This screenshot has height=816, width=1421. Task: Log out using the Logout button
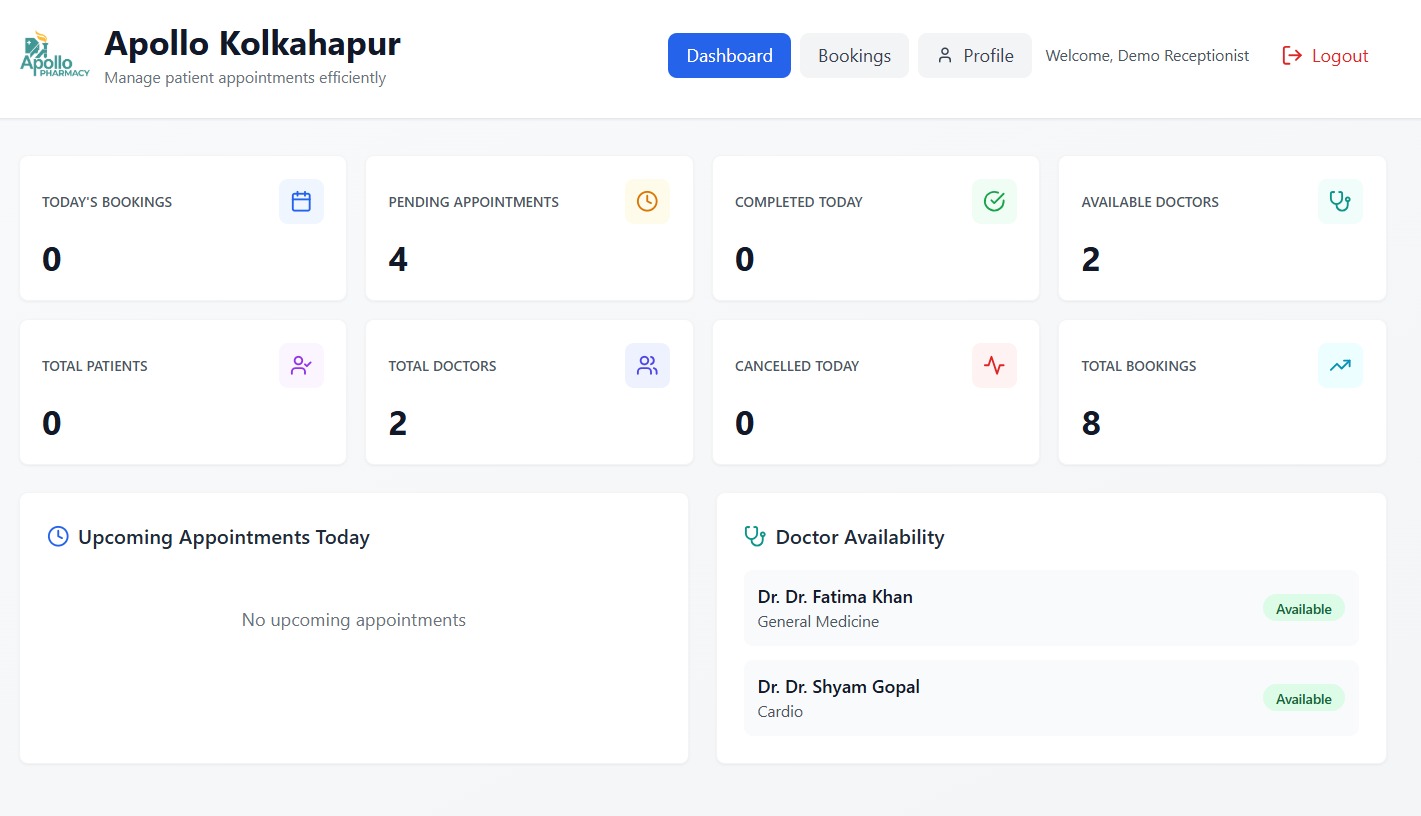1325,56
